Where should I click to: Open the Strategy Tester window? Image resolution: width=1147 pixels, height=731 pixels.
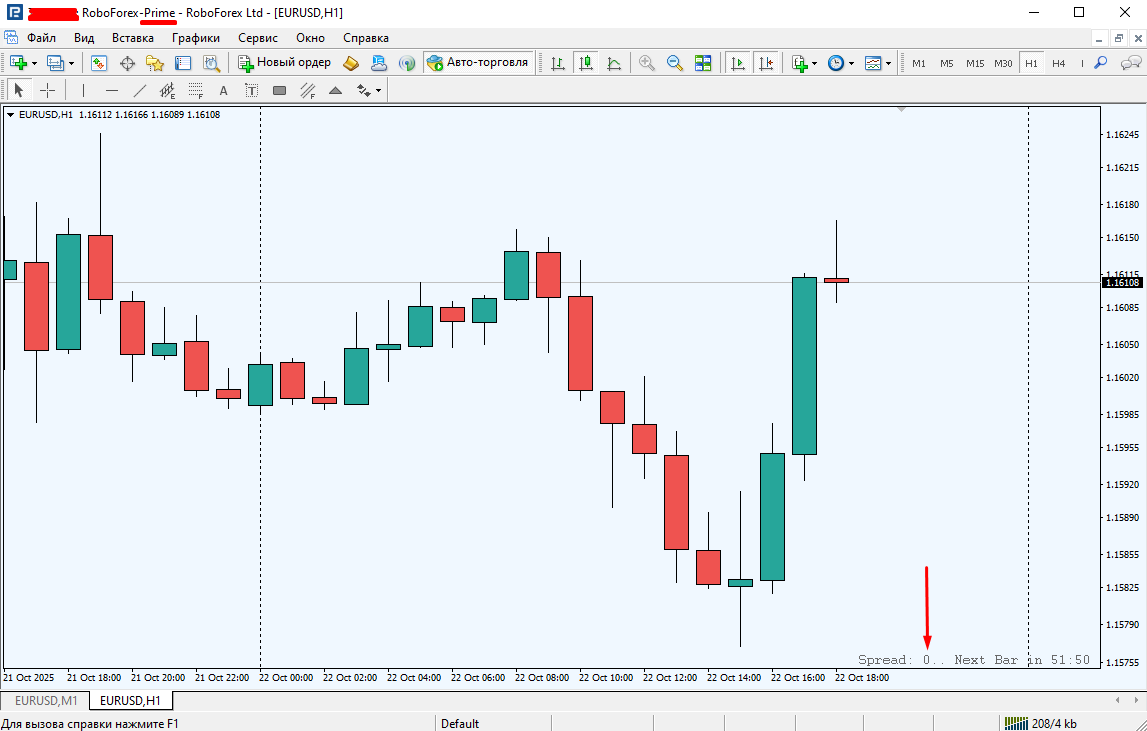211,62
